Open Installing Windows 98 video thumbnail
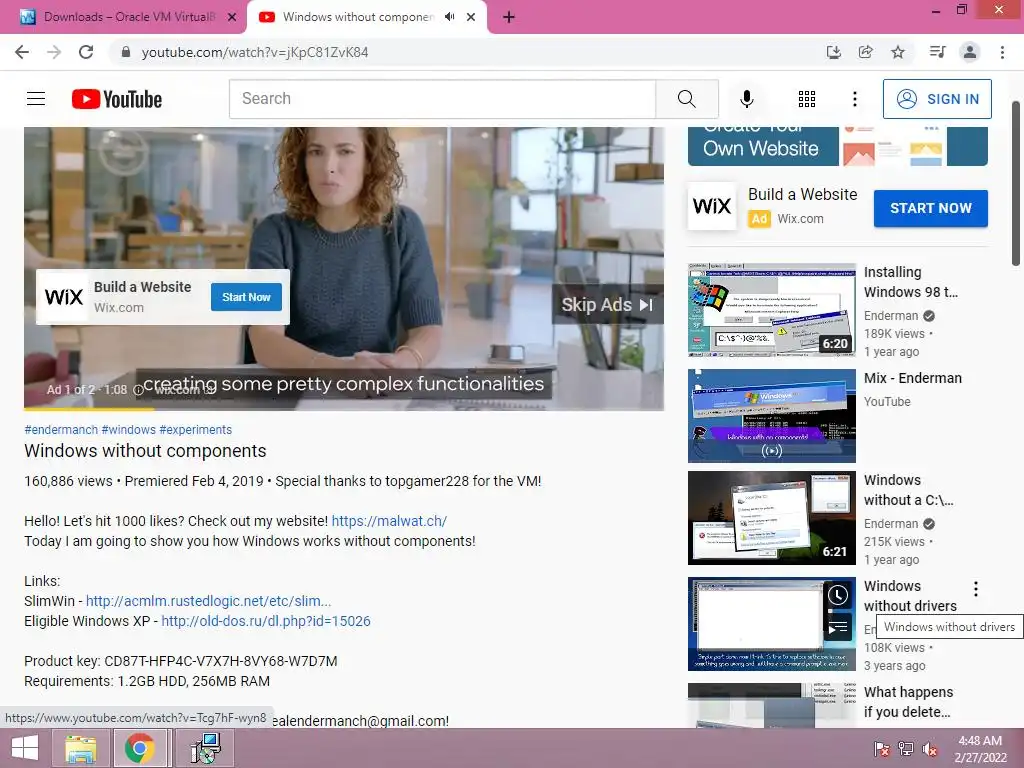The height and width of the screenshot is (768, 1024). 772,310
